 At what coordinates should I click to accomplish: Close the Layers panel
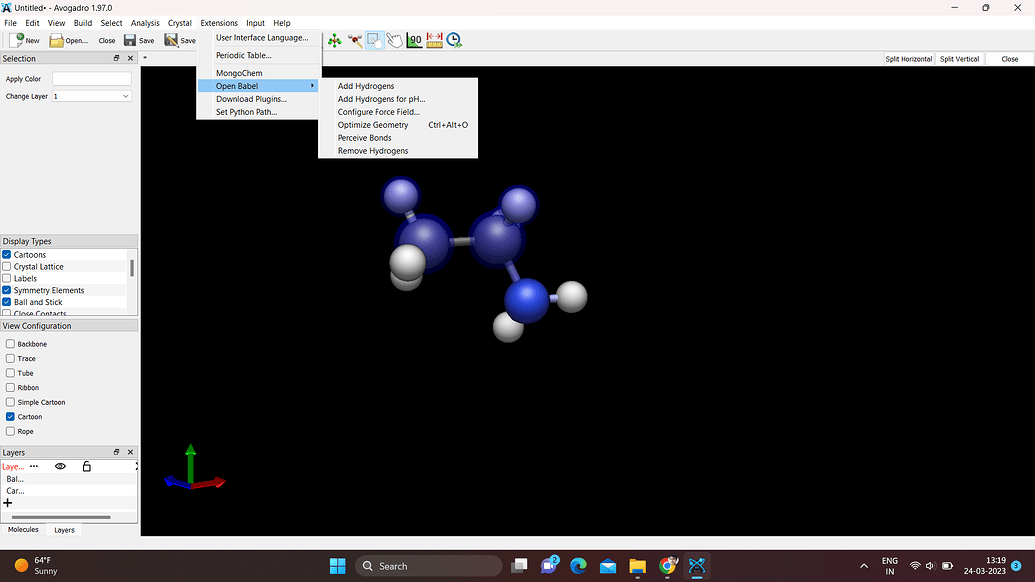[x=130, y=452]
